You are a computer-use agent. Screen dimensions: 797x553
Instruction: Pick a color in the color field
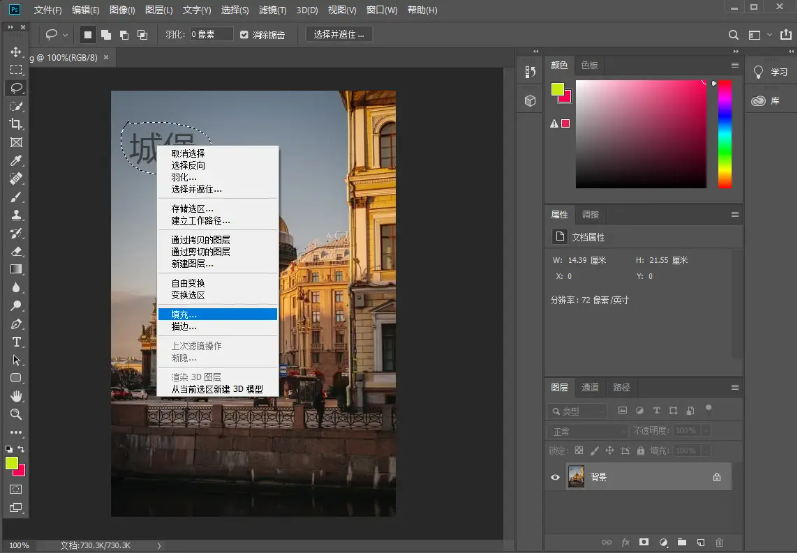(640, 134)
